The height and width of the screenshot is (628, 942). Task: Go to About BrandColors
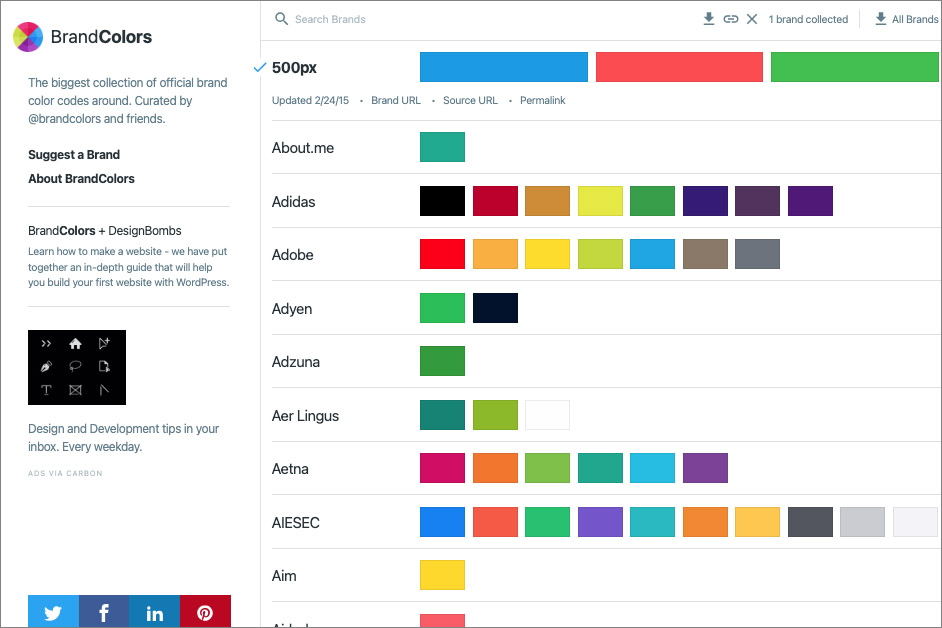pyautogui.click(x=81, y=179)
